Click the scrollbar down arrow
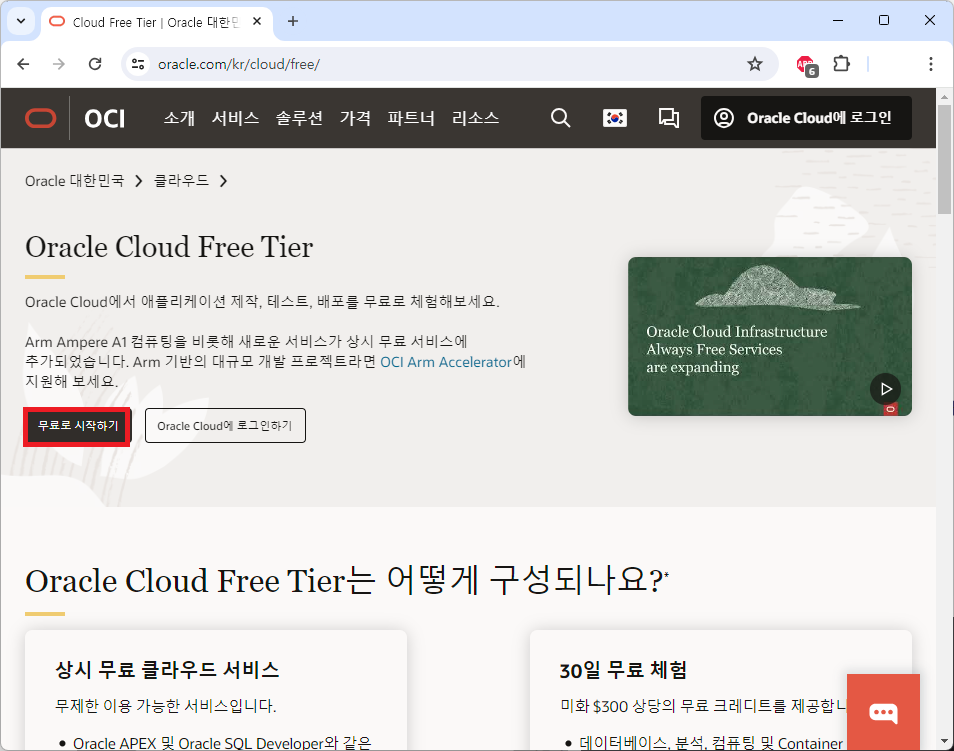The image size is (954, 751). coord(944,741)
